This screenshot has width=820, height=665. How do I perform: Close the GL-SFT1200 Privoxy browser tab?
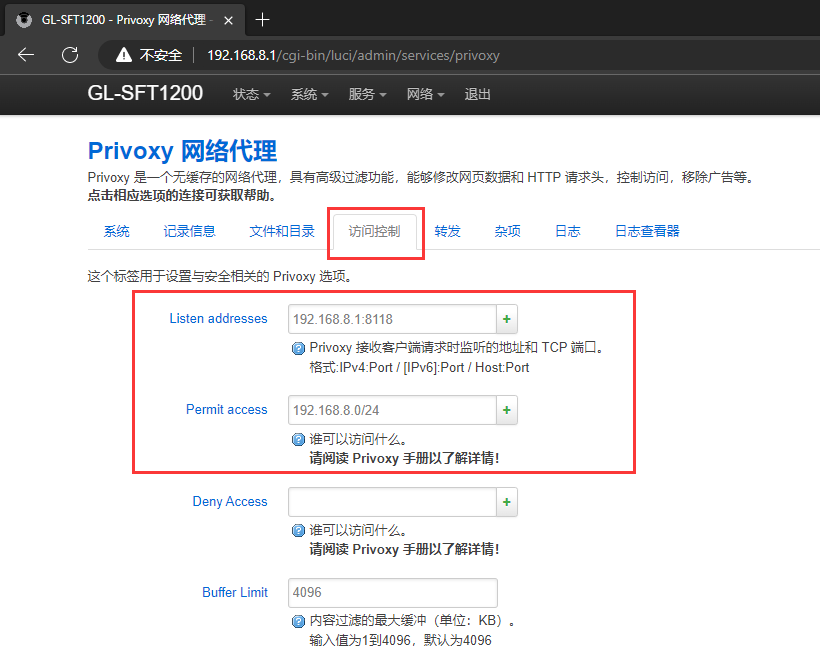(x=229, y=20)
